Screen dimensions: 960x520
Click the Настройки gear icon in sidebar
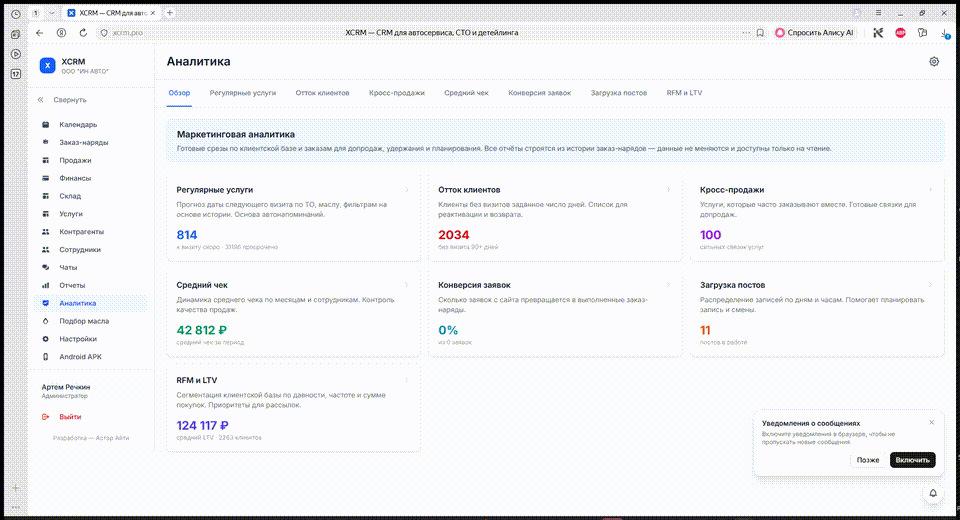pyautogui.click(x=45, y=339)
